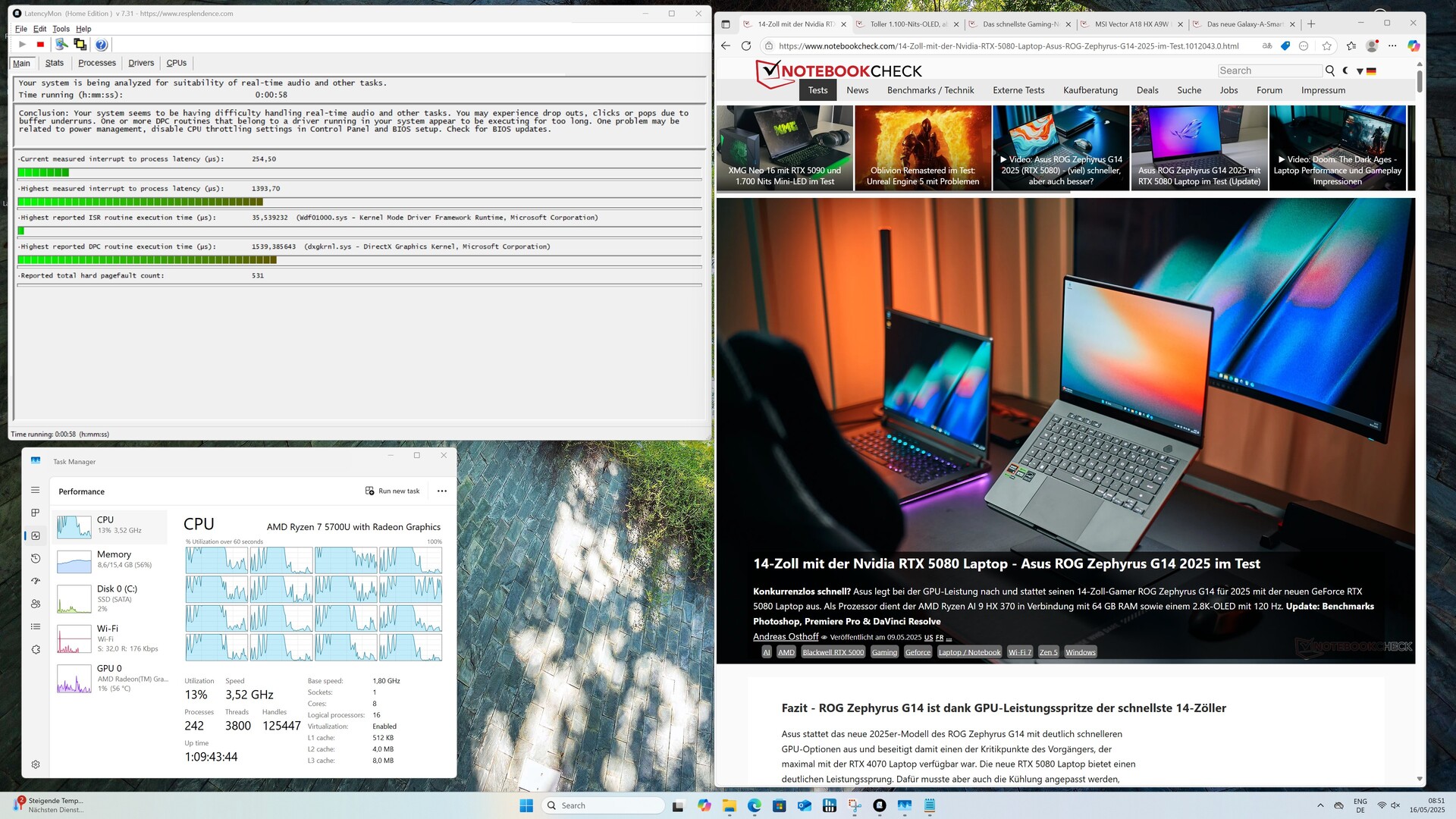Viewport: 1456px width, 819px height.
Task: Open the Tools menu in LatencyMon
Action: click(61, 29)
